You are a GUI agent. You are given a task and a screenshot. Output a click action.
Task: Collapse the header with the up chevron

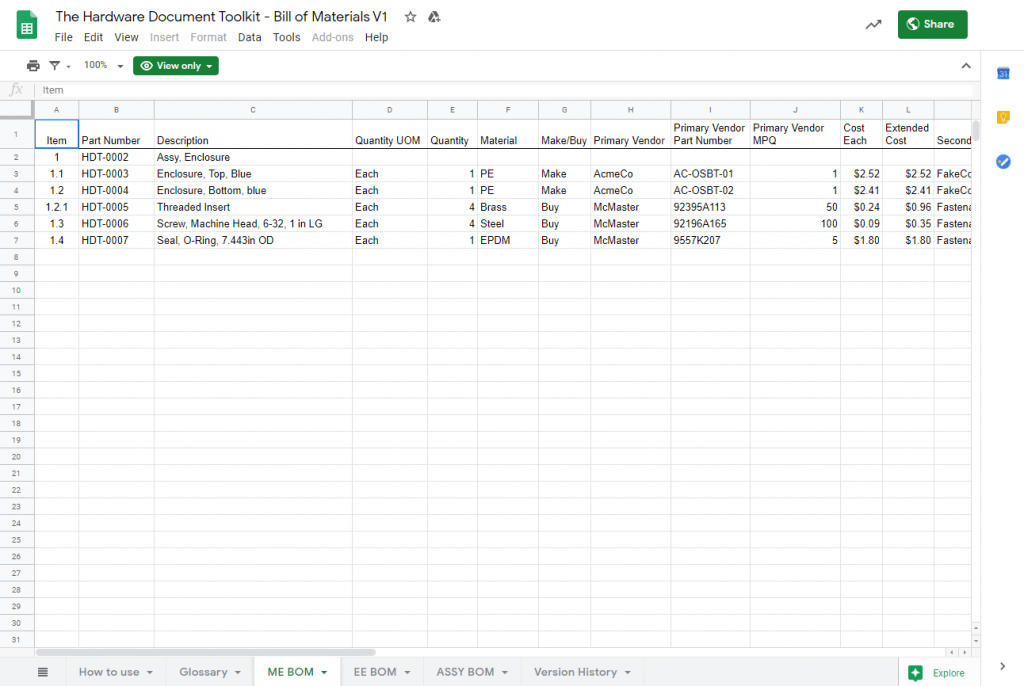[x=965, y=66]
